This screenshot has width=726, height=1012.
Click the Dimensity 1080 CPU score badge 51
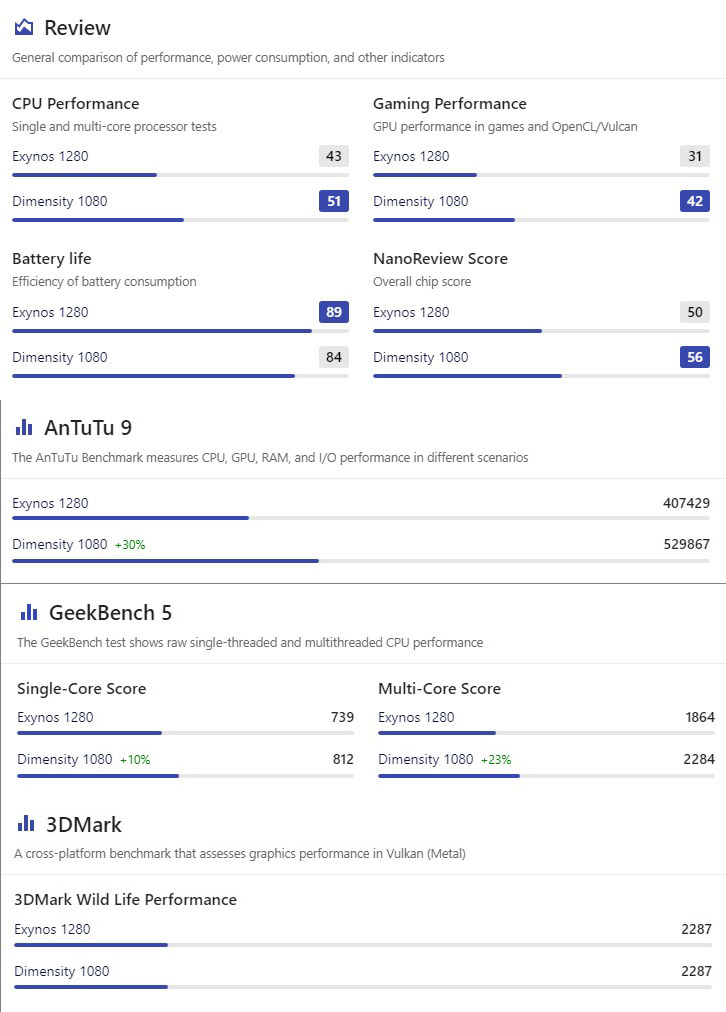[x=334, y=201]
